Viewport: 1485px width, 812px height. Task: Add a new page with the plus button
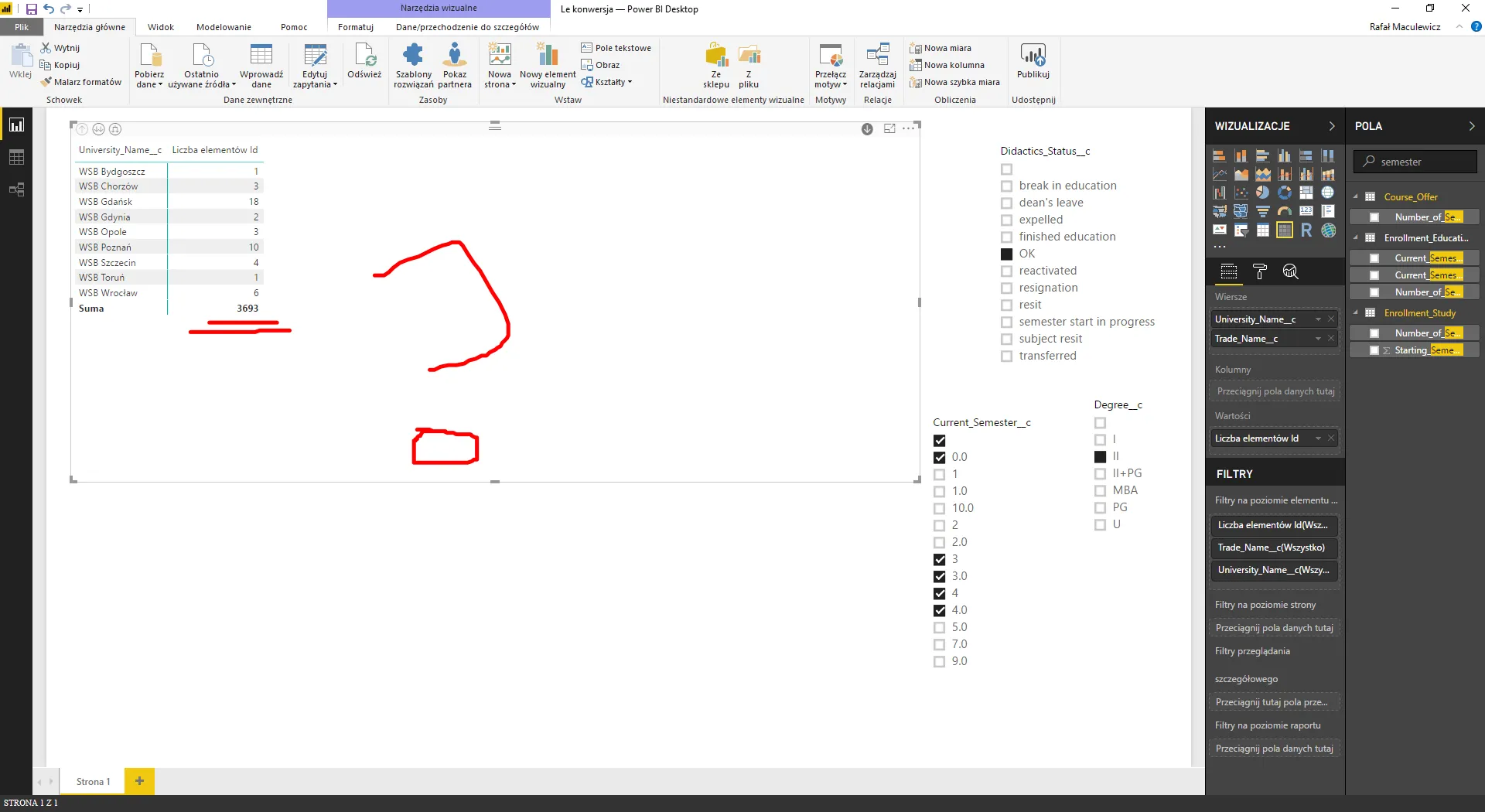(139, 781)
